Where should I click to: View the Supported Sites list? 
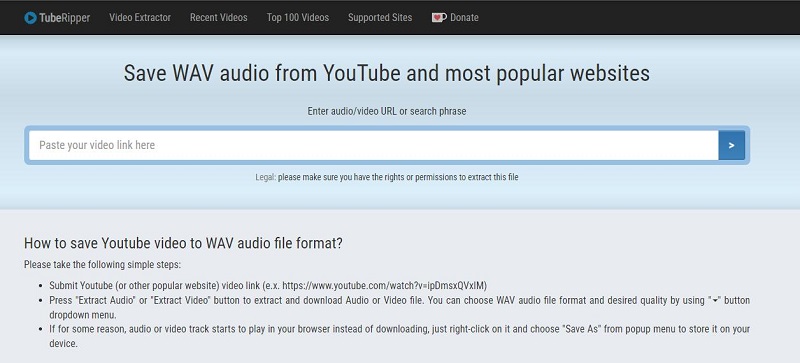click(x=380, y=17)
